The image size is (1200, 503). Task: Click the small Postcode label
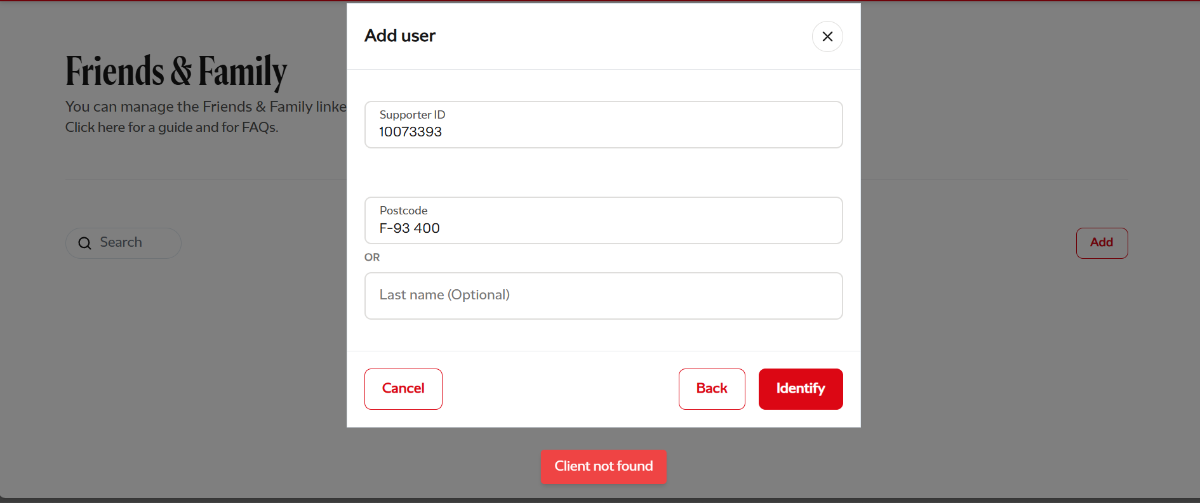pyautogui.click(x=403, y=211)
